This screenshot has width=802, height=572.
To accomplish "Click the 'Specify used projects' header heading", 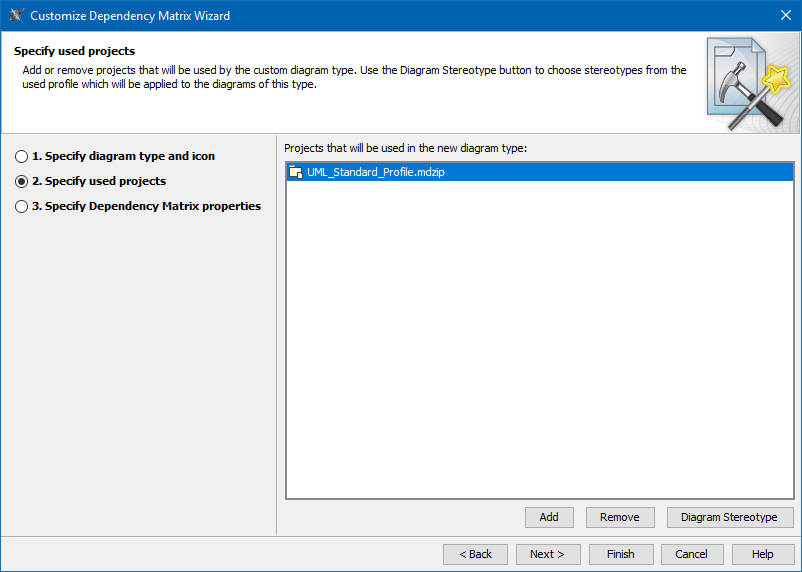I will click(x=74, y=51).
